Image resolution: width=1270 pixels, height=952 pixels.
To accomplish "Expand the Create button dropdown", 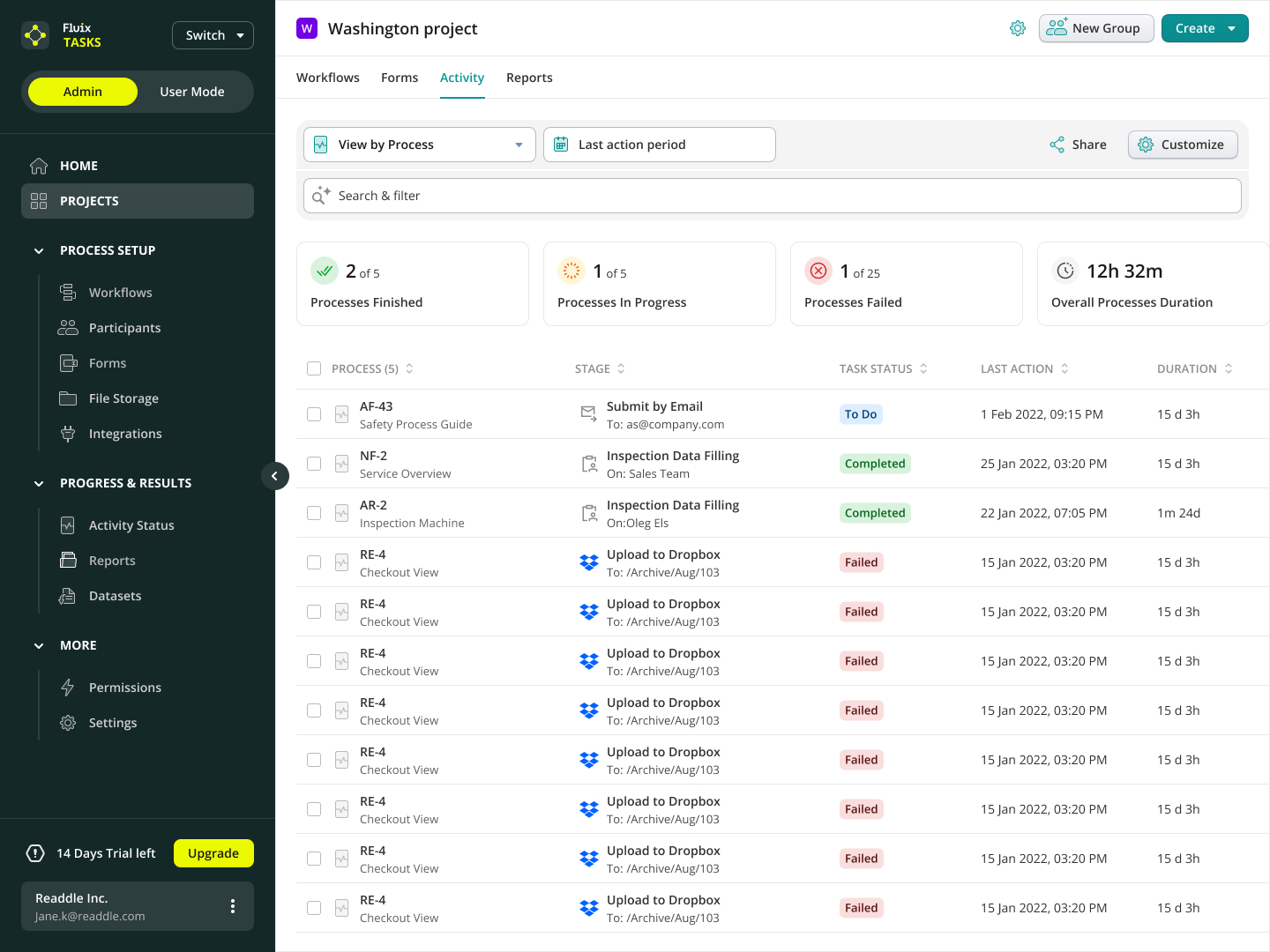I will click(1232, 28).
